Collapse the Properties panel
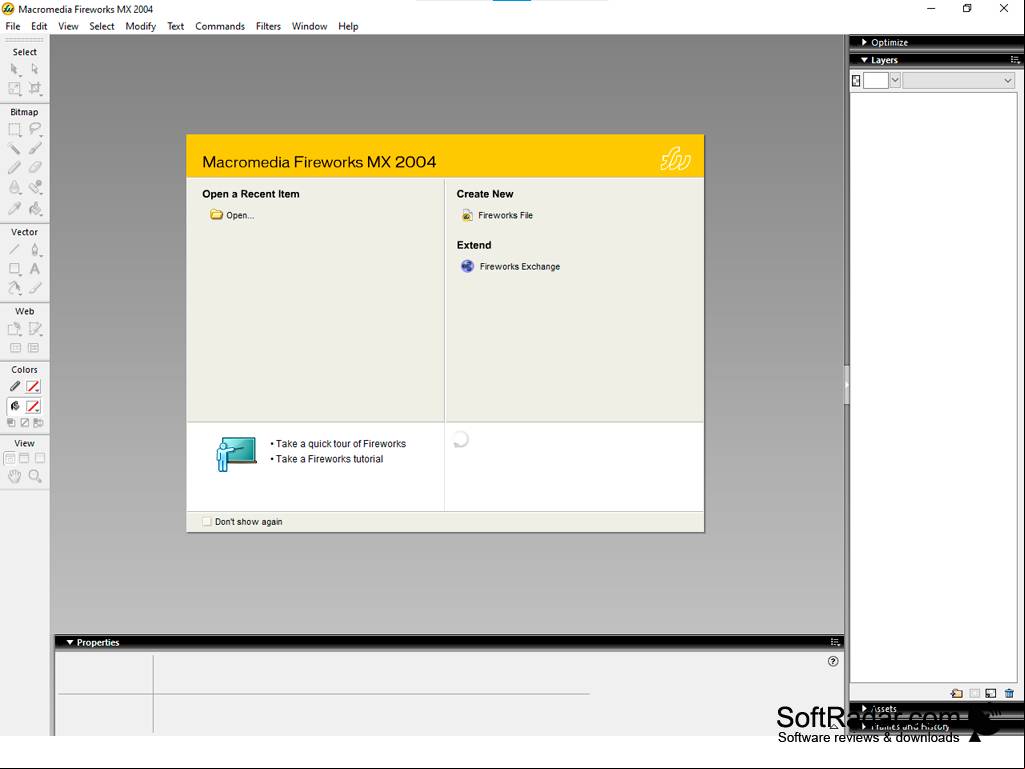 coord(70,643)
